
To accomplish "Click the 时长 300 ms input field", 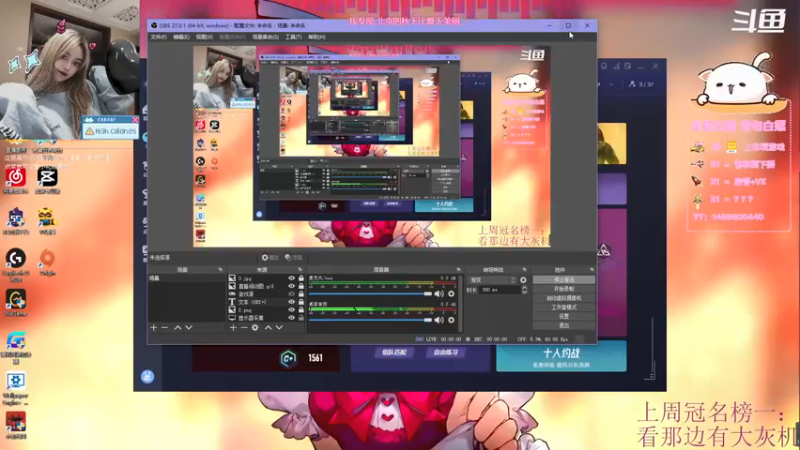I will (x=499, y=290).
